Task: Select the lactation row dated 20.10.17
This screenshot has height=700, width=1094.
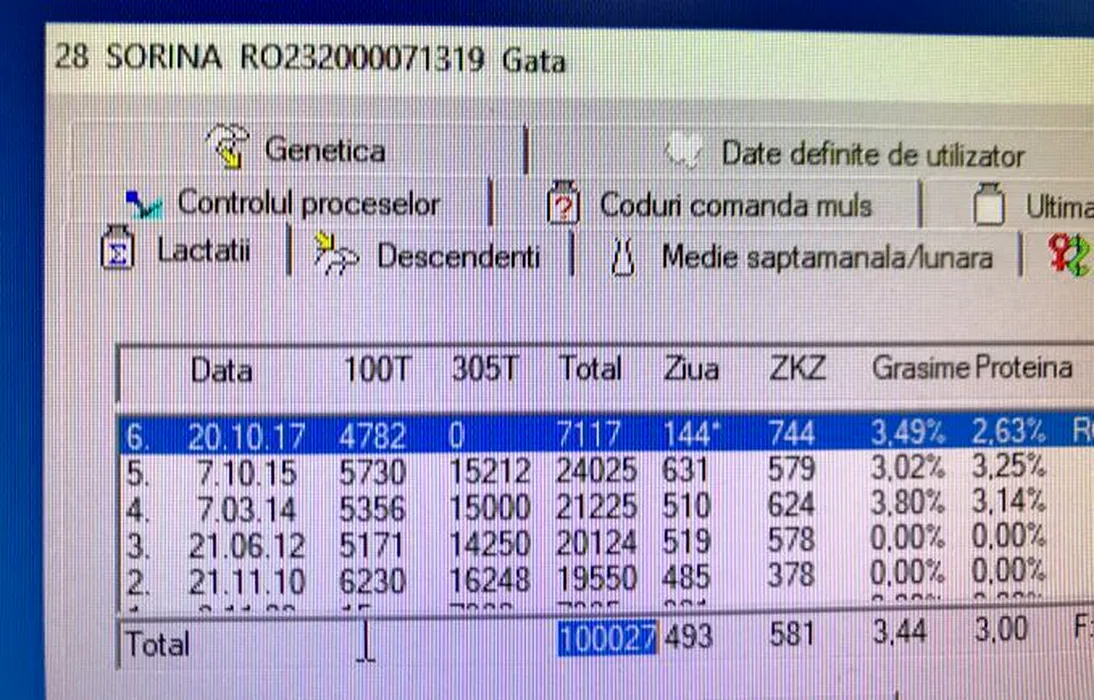Action: [x=606, y=434]
